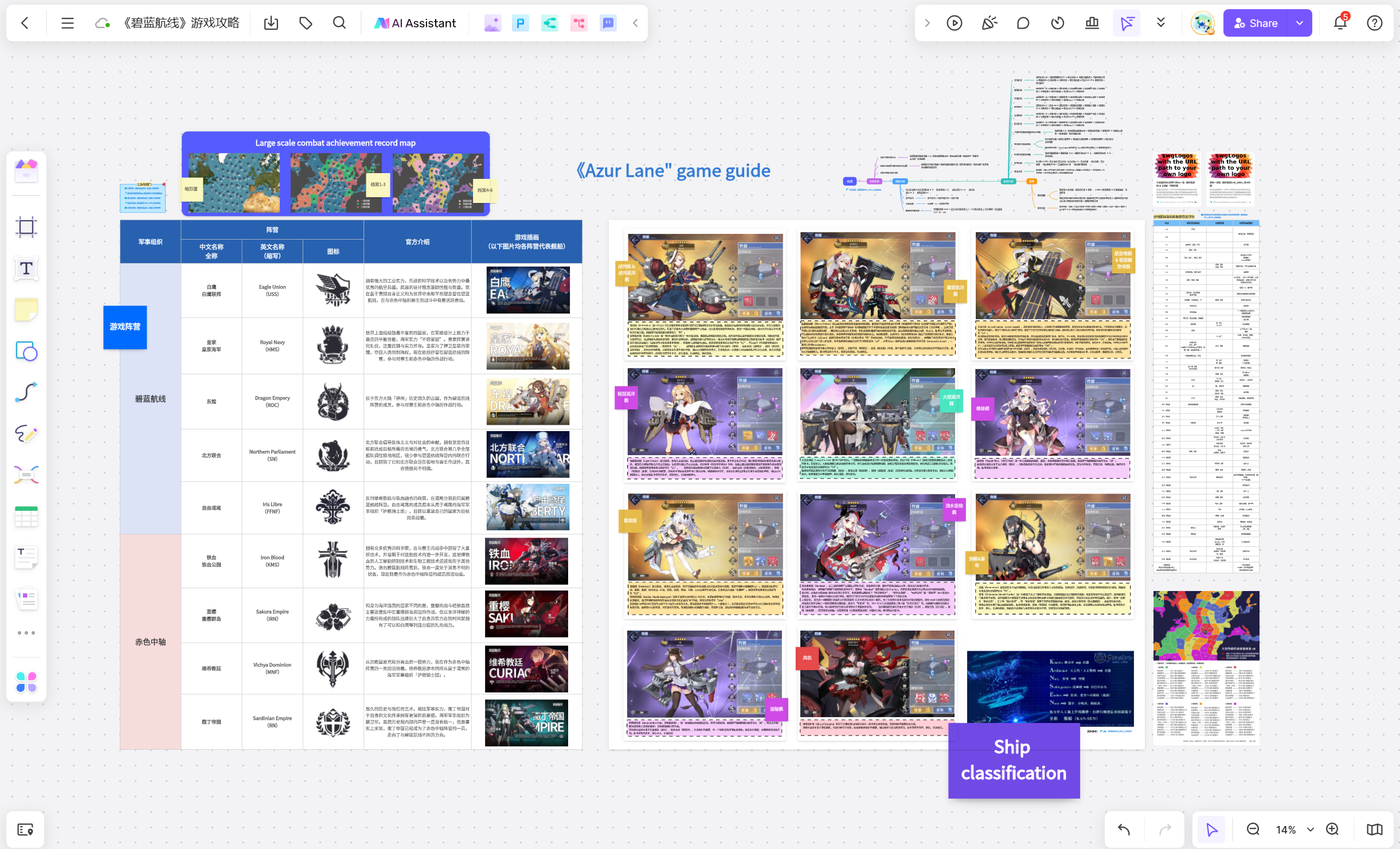This screenshot has width=1400, height=849.
Task: Select the colorful region map image
Action: pos(1206,625)
